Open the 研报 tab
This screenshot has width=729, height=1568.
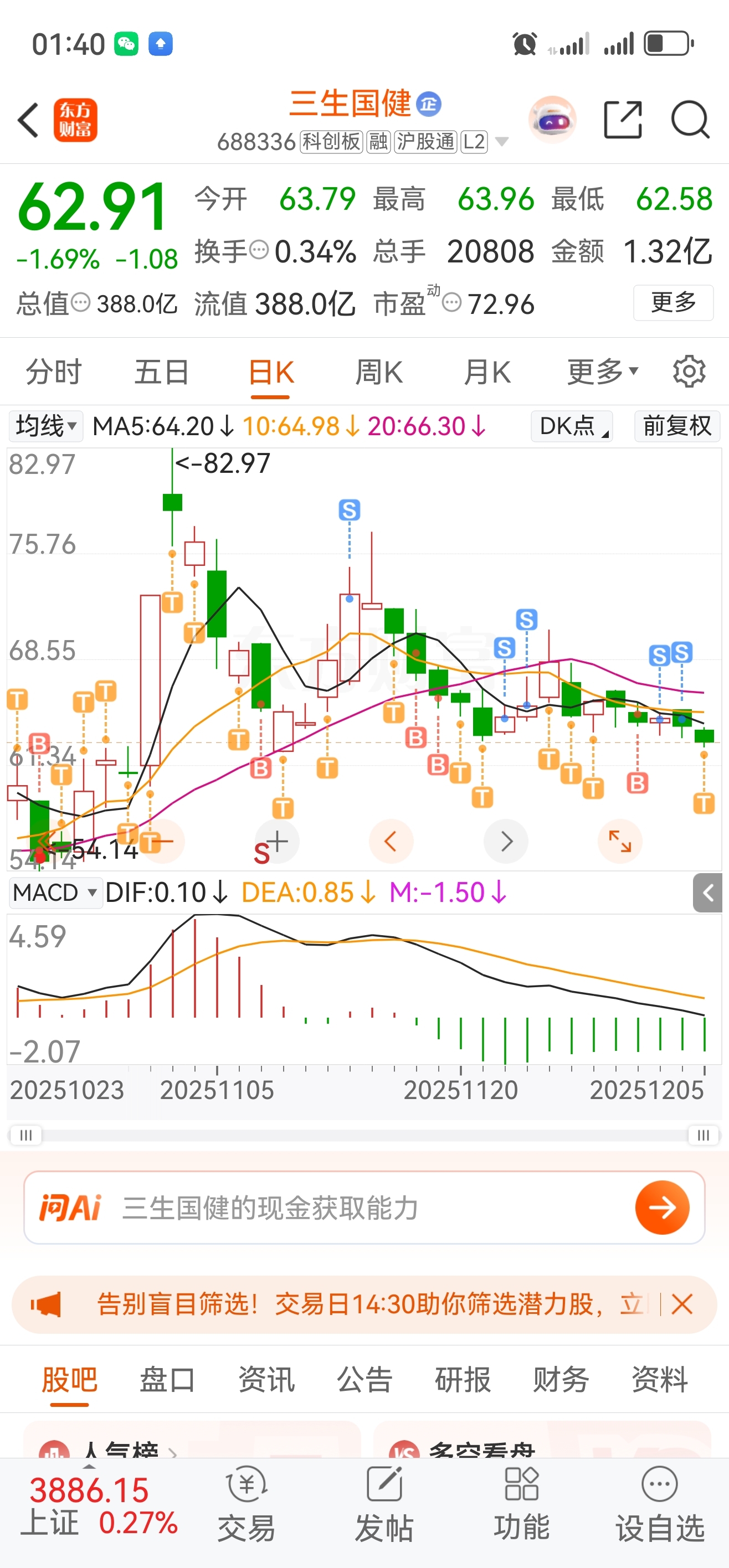pos(463,1379)
